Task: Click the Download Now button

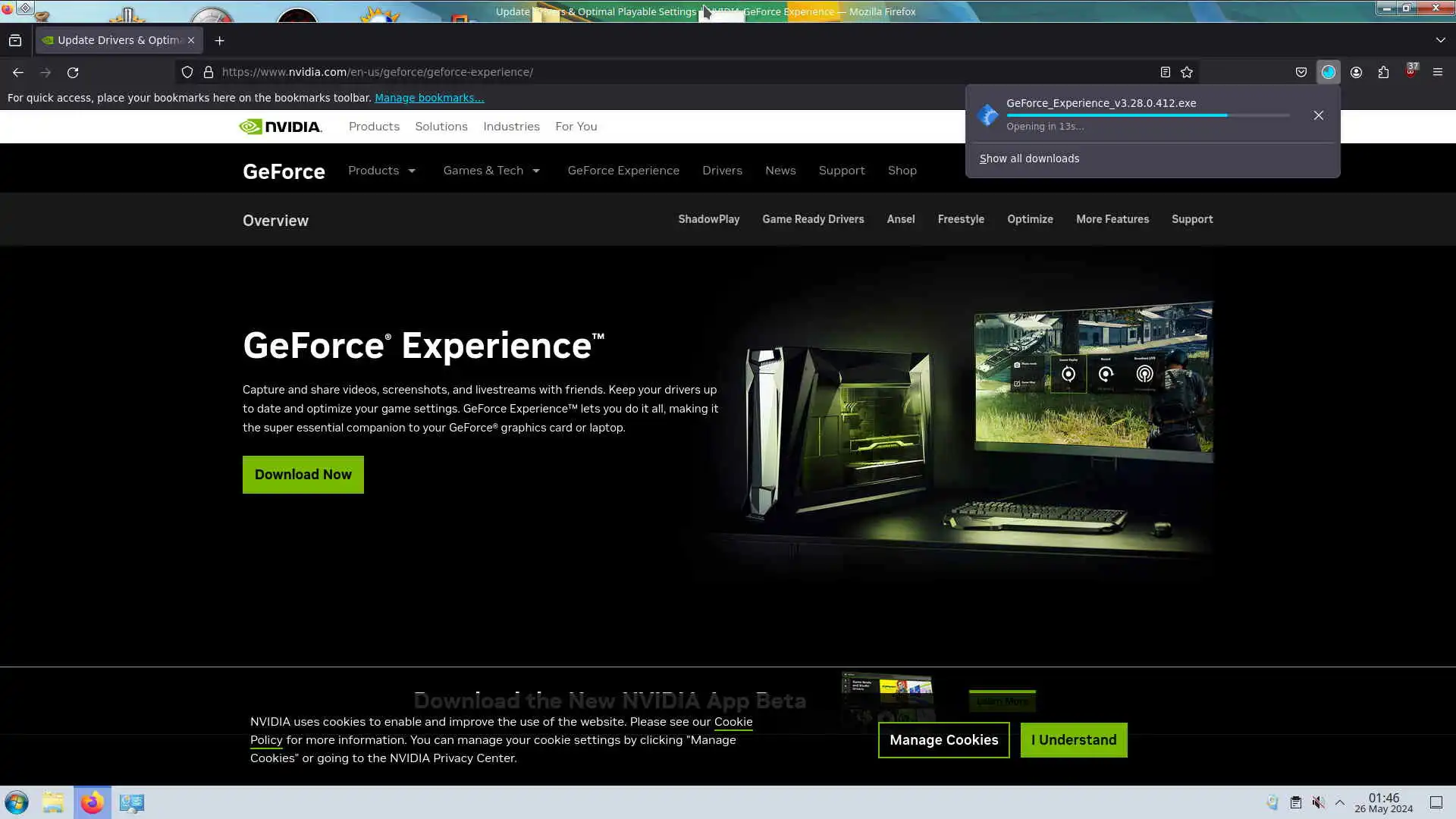Action: click(303, 475)
